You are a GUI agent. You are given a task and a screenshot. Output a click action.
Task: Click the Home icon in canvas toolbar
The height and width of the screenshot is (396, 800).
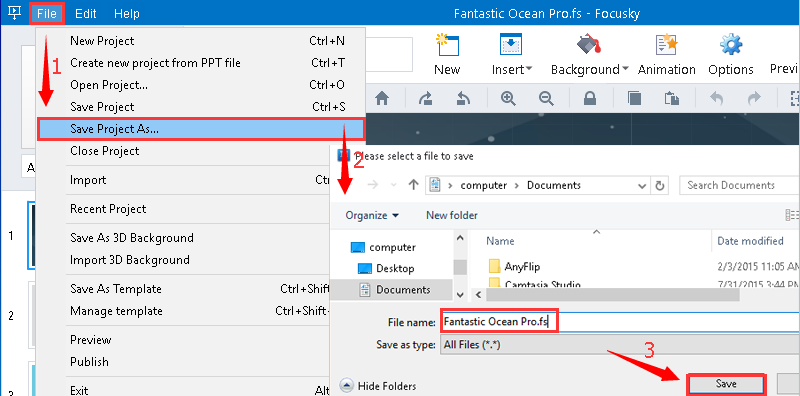(382, 98)
